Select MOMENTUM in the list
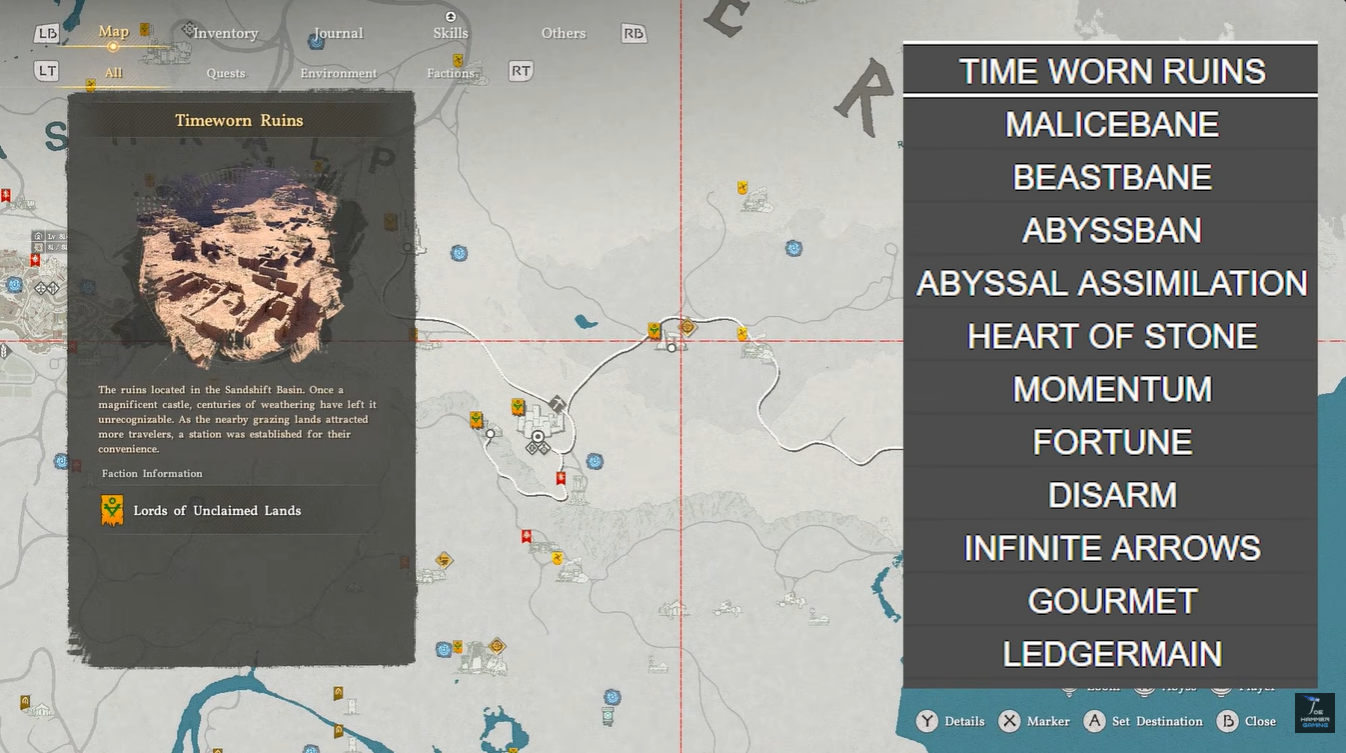The height and width of the screenshot is (753, 1346). pos(1110,389)
